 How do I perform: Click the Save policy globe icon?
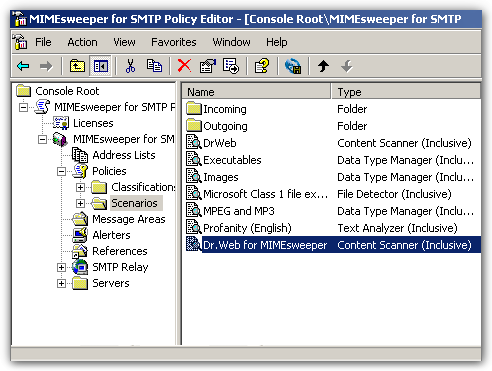tap(293, 66)
